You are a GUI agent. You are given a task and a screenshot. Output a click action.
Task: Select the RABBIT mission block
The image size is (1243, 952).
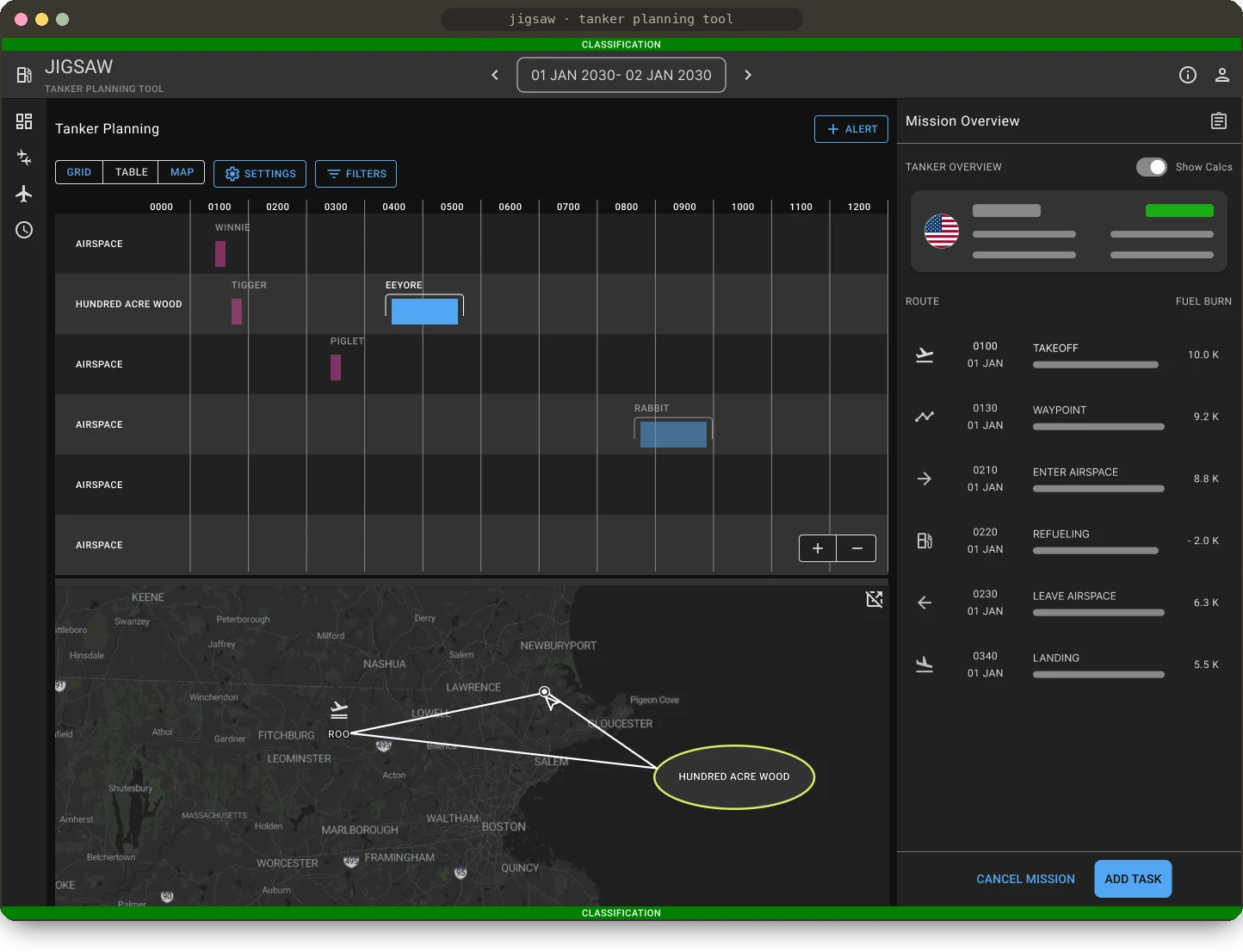(673, 435)
